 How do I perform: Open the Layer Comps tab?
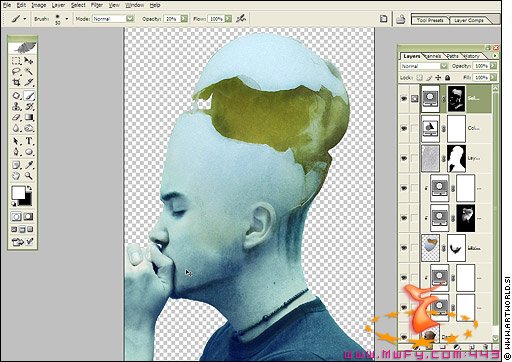point(469,20)
